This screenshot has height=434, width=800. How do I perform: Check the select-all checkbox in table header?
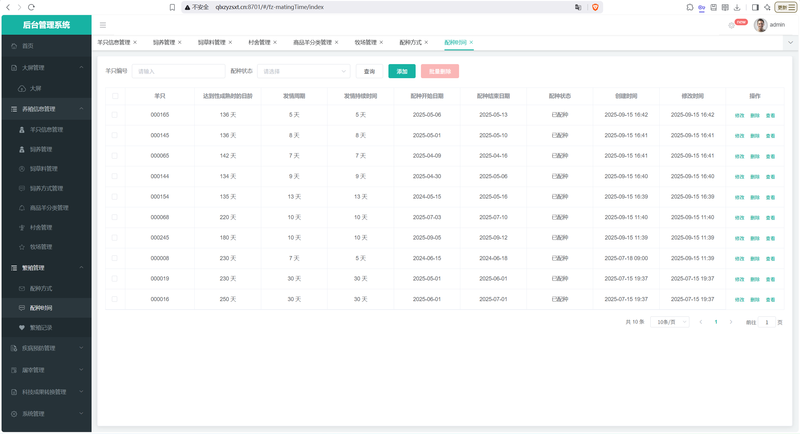click(x=115, y=96)
